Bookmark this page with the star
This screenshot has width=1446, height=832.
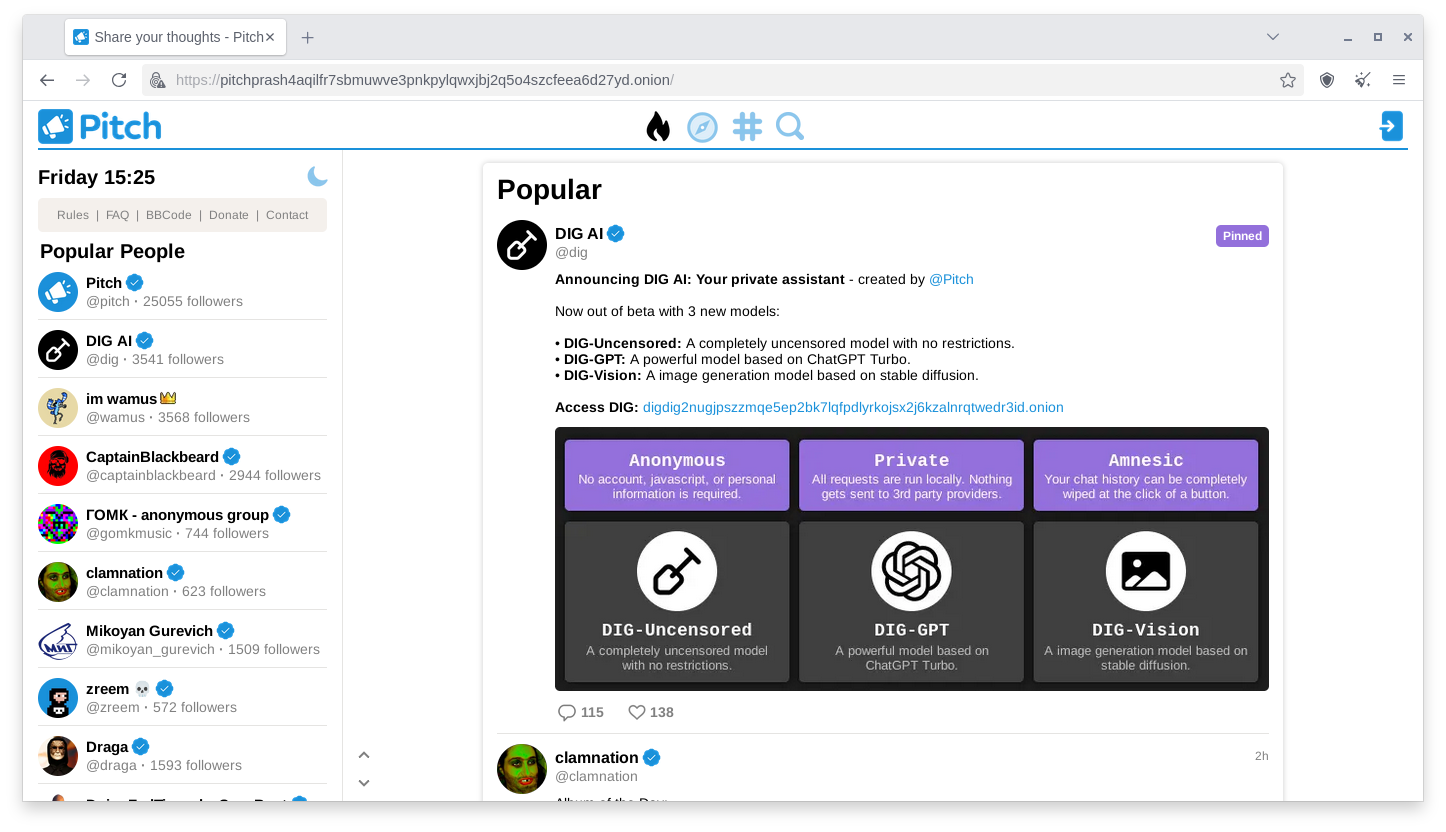1287,80
